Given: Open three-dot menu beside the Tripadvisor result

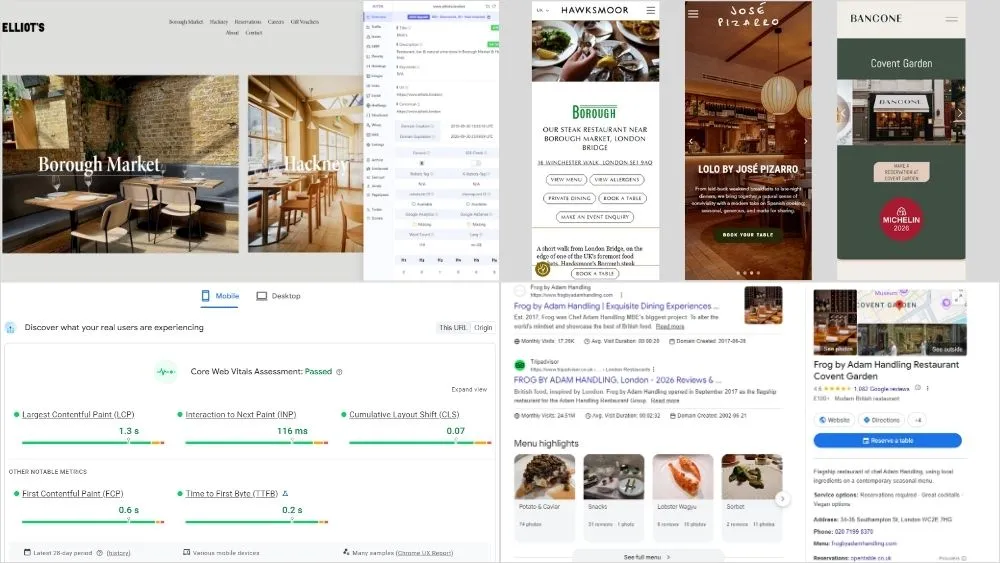Looking at the screenshot, I should point(654,369).
